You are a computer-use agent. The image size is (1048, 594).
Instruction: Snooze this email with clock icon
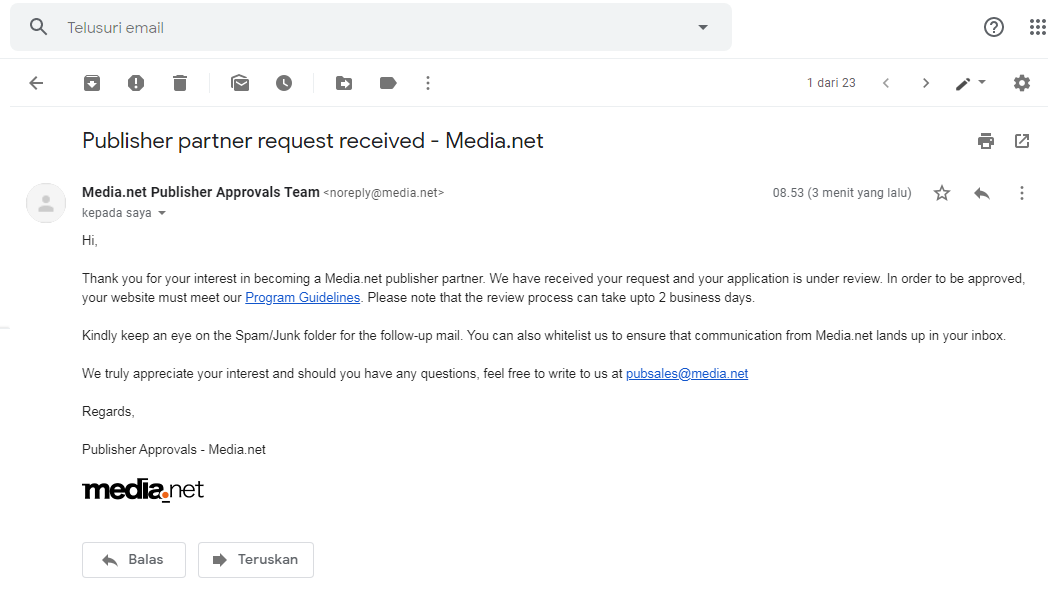coord(284,83)
